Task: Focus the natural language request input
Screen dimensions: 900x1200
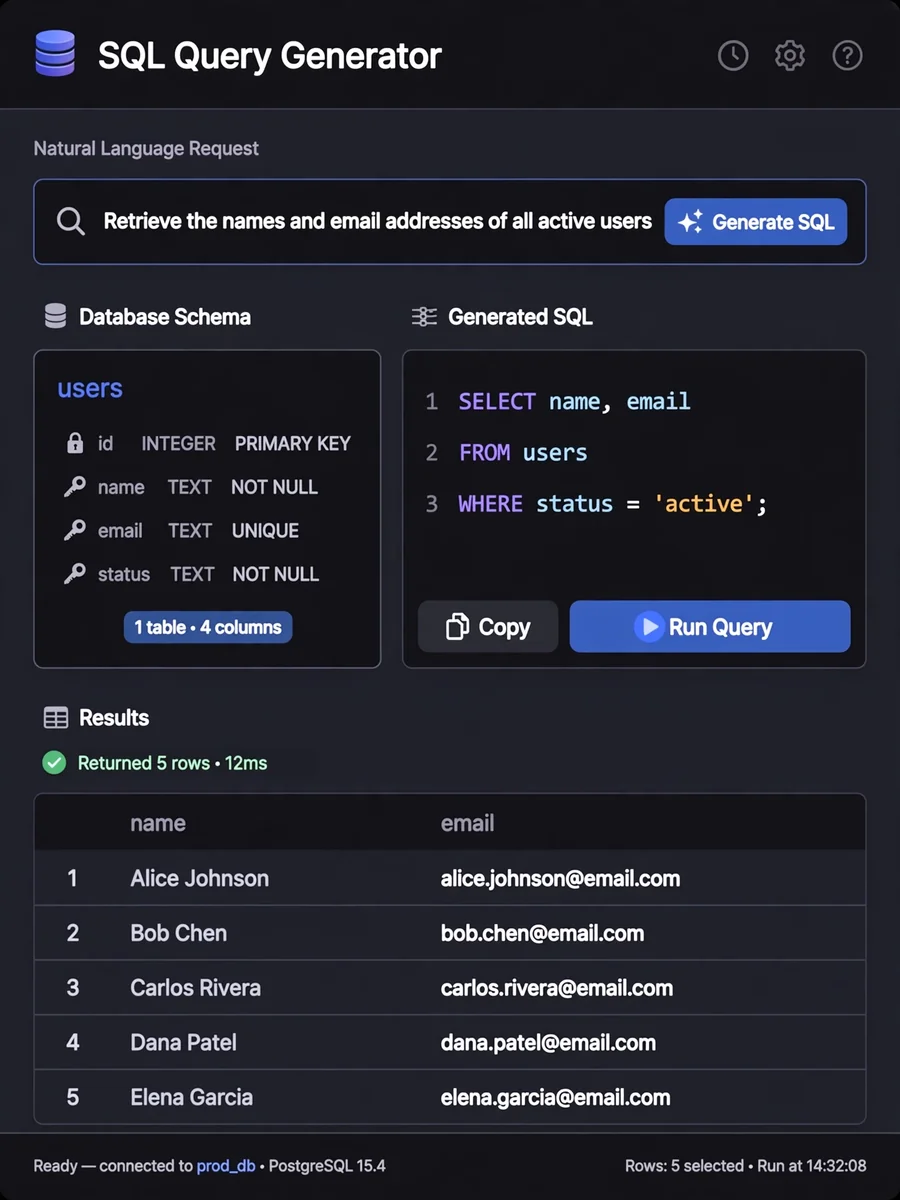Action: [378, 222]
